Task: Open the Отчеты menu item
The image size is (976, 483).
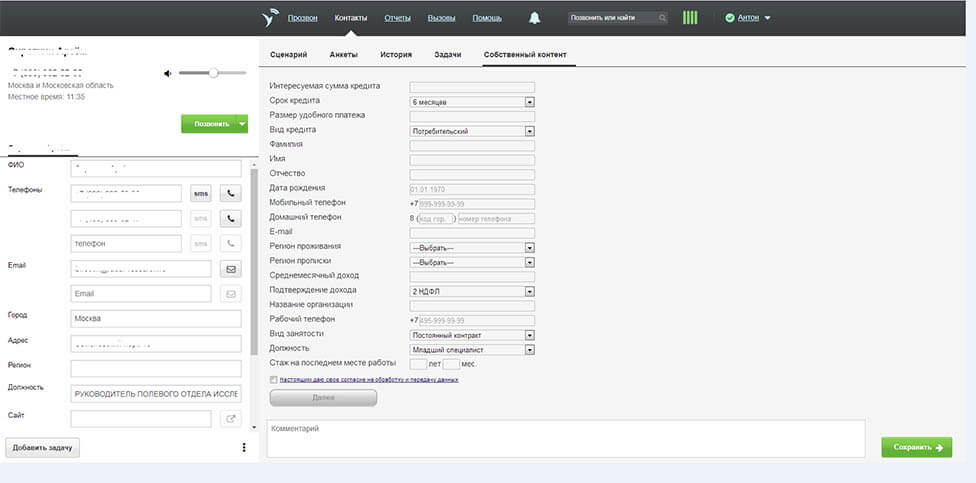Action: 397,18
